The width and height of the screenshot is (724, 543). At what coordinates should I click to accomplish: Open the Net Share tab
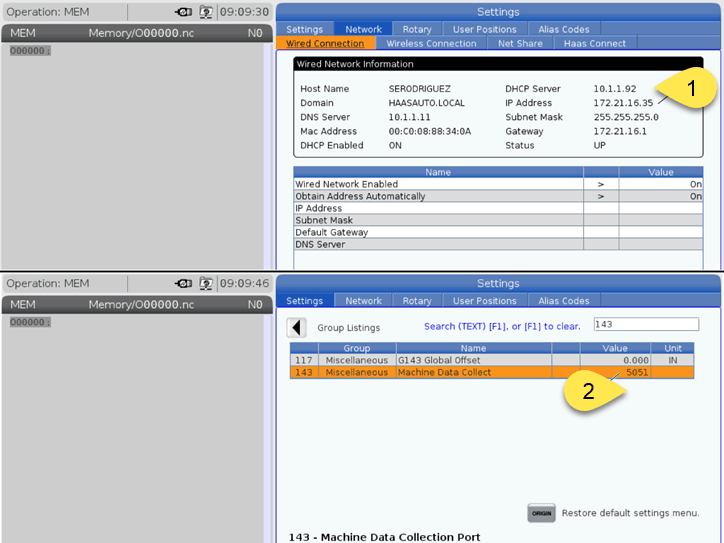point(520,43)
